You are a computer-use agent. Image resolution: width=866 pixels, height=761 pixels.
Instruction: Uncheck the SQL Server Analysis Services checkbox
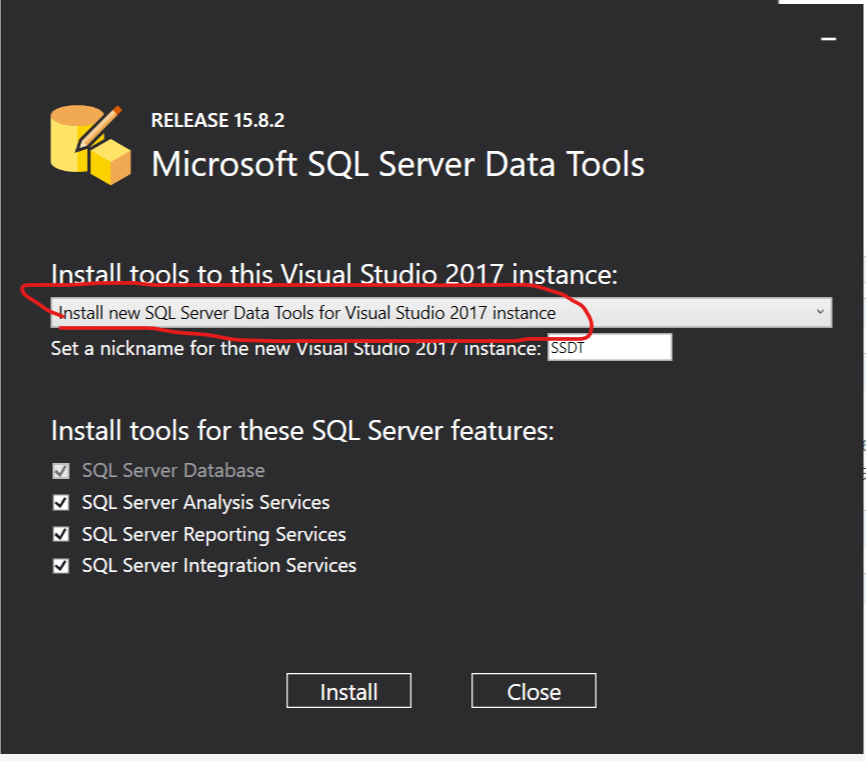(x=62, y=503)
